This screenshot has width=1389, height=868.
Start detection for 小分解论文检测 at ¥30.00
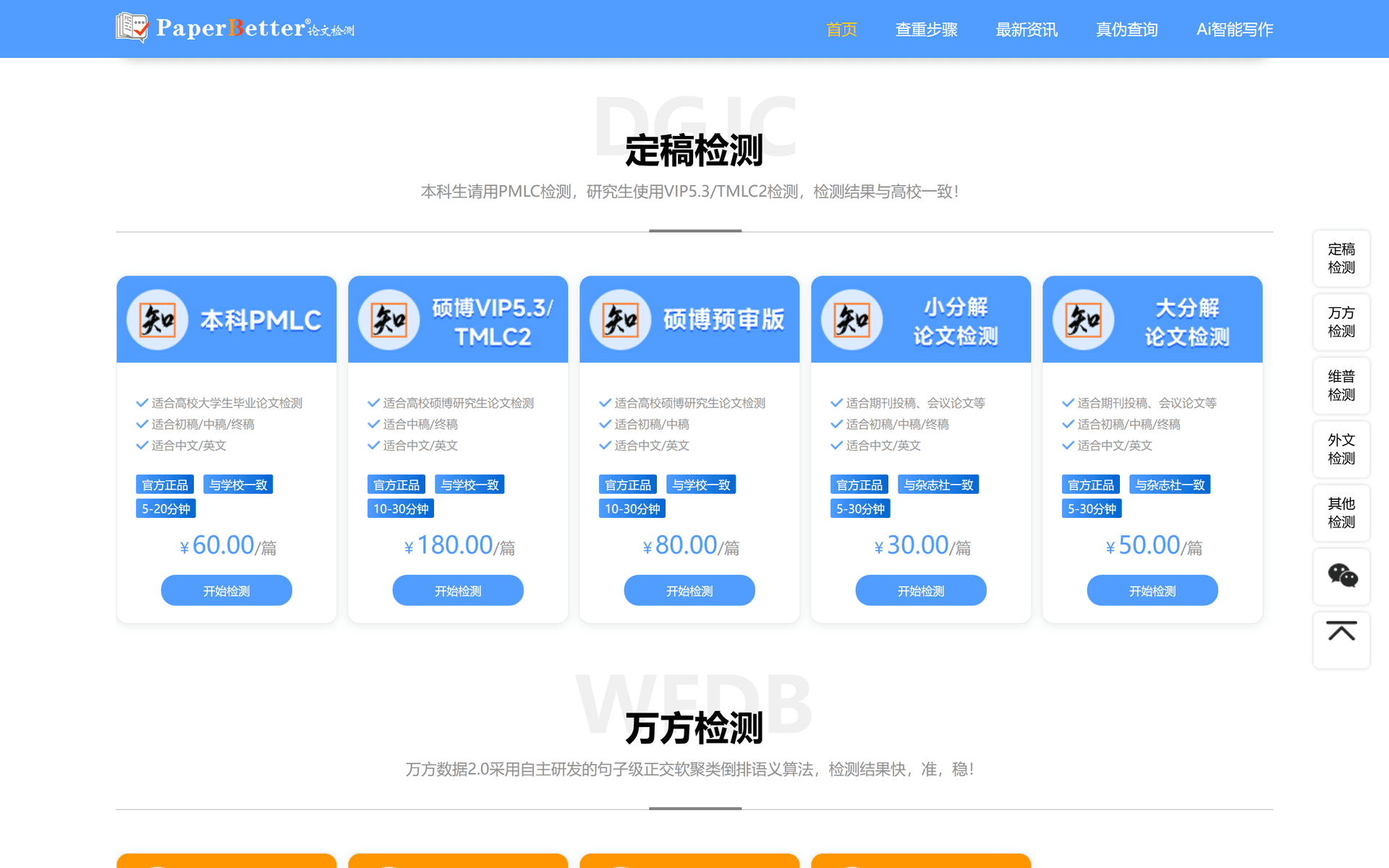[x=921, y=590]
